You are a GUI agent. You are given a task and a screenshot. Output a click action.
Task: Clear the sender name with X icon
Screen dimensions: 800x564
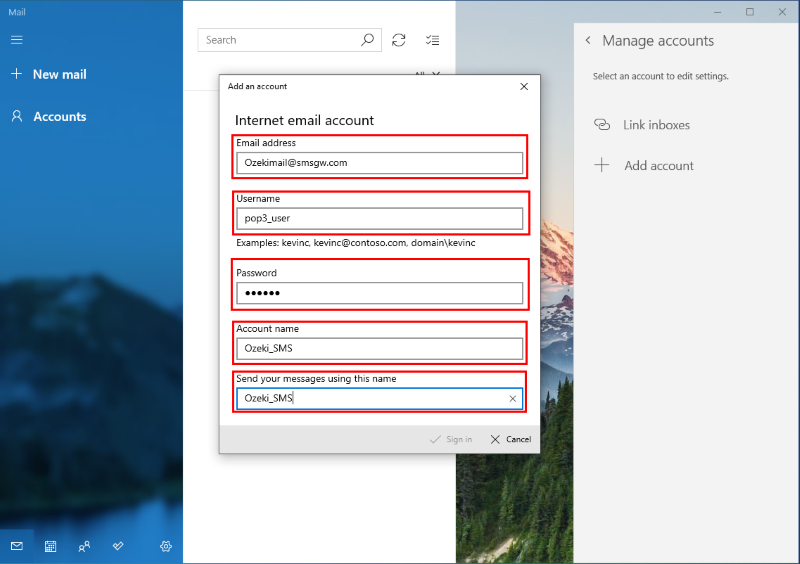click(513, 399)
